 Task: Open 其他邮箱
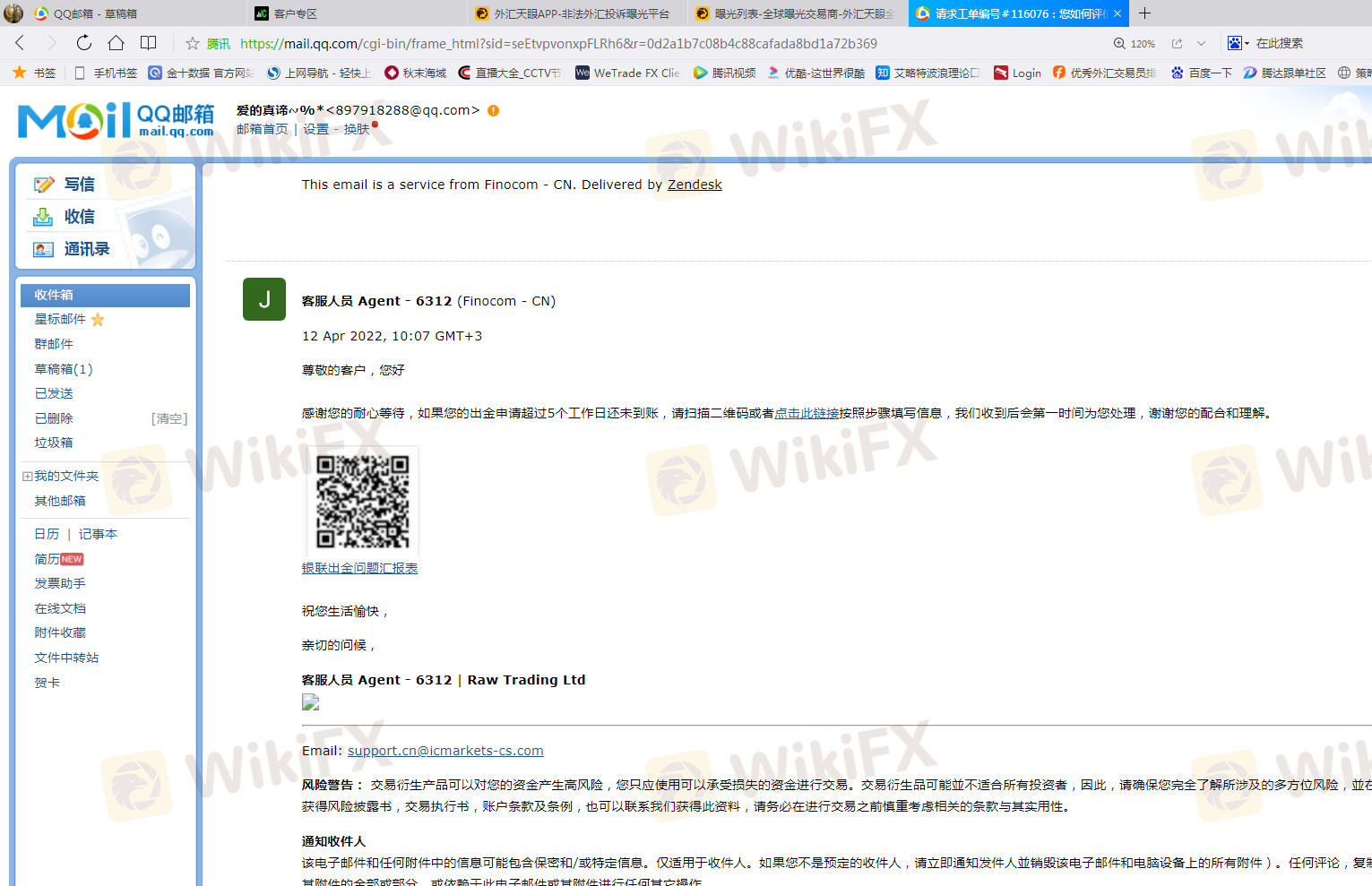point(60,501)
